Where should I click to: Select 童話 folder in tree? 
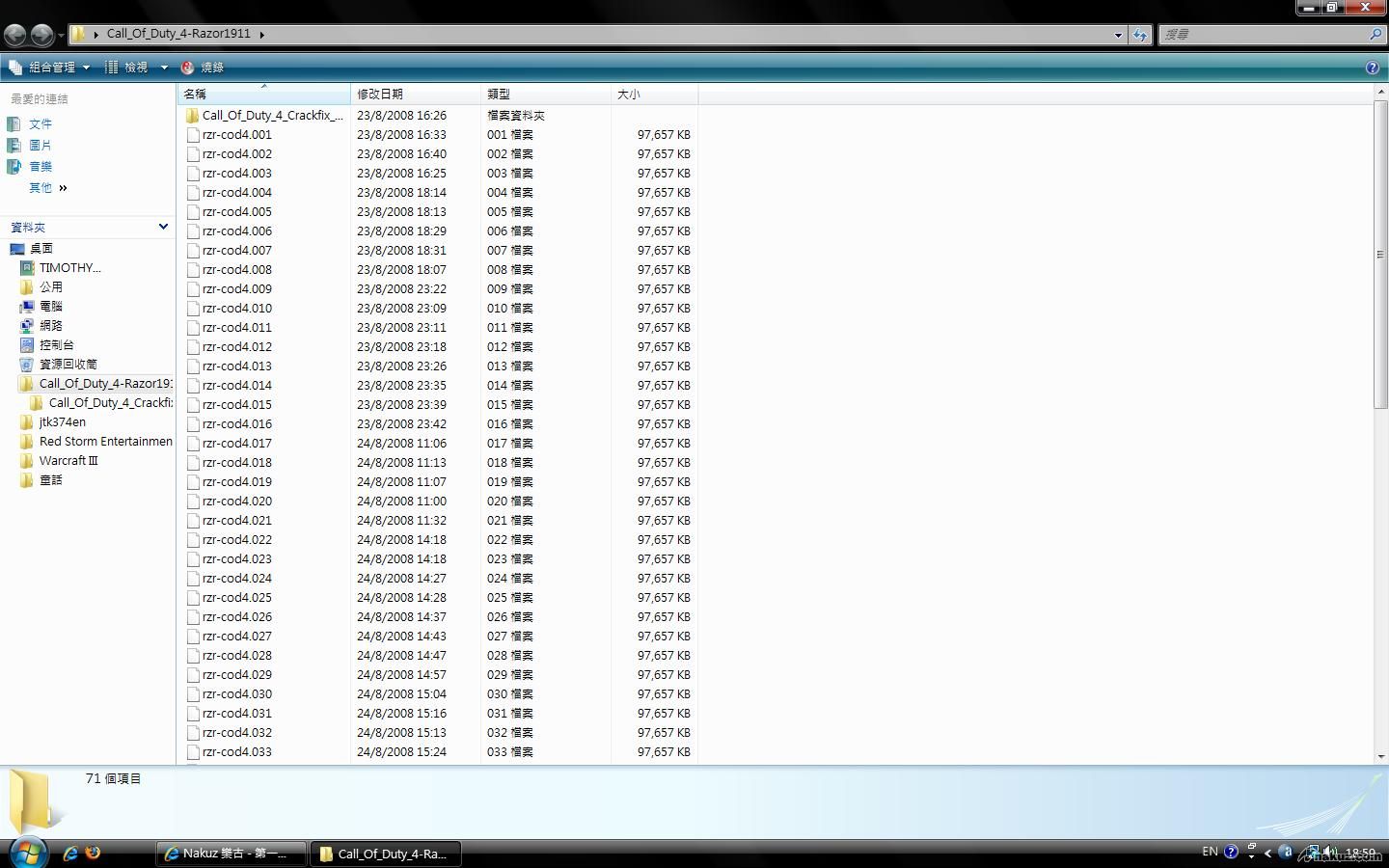click(x=51, y=480)
